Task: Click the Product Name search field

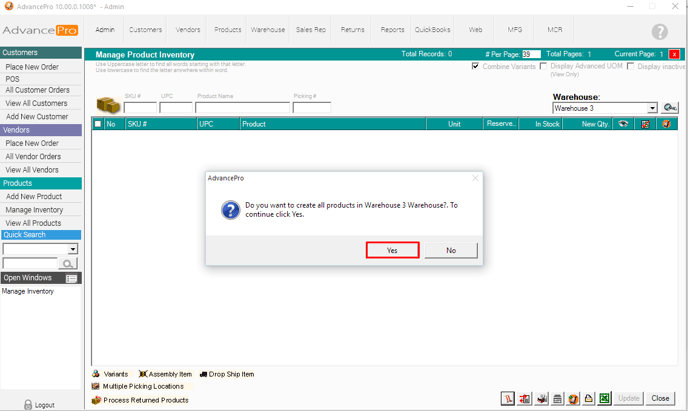Action: (243, 108)
